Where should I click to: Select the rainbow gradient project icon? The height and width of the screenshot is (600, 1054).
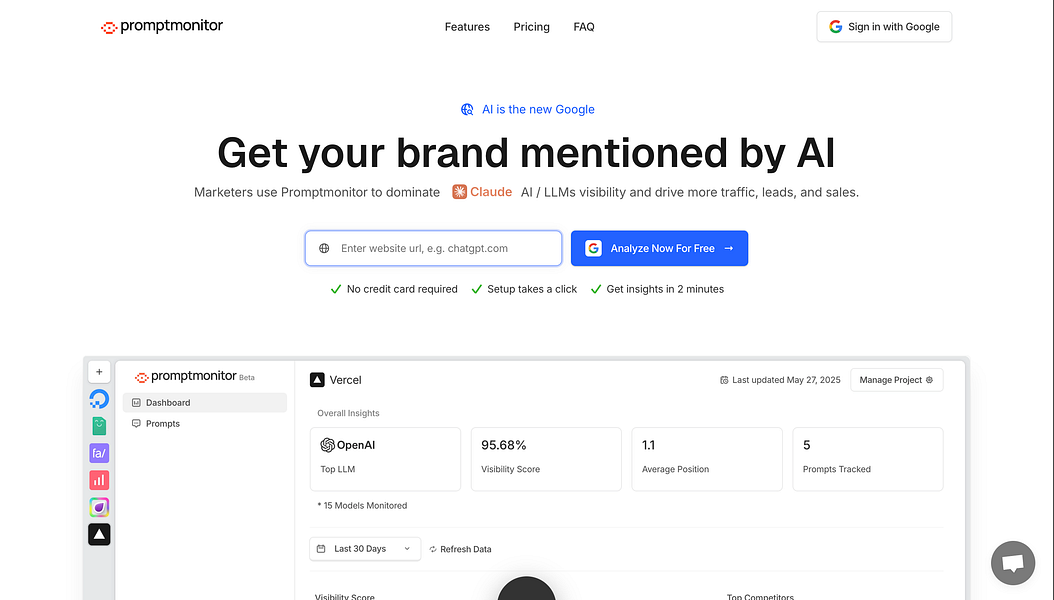click(99, 507)
